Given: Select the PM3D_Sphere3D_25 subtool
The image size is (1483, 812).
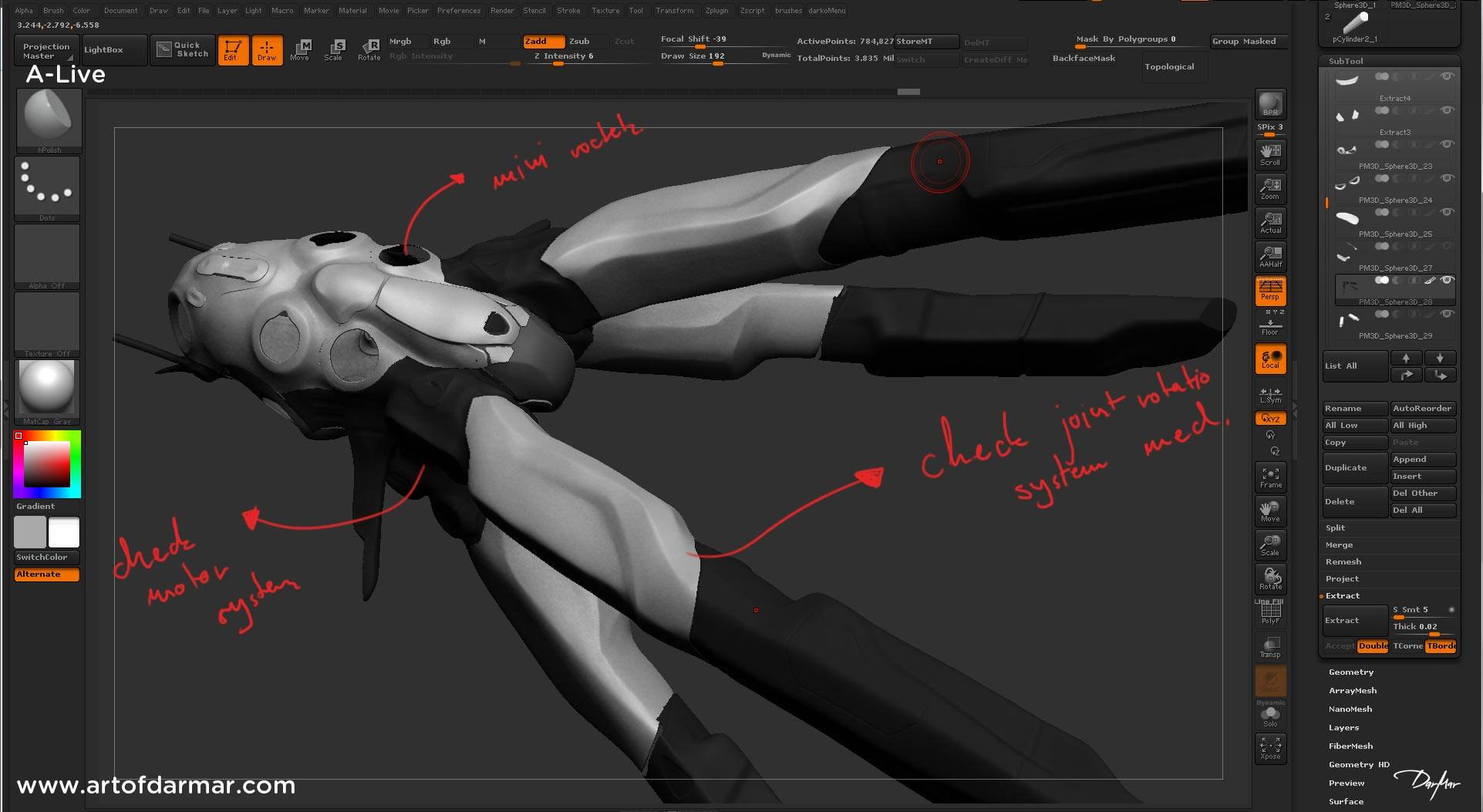Looking at the screenshot, I should point(1395,222).
